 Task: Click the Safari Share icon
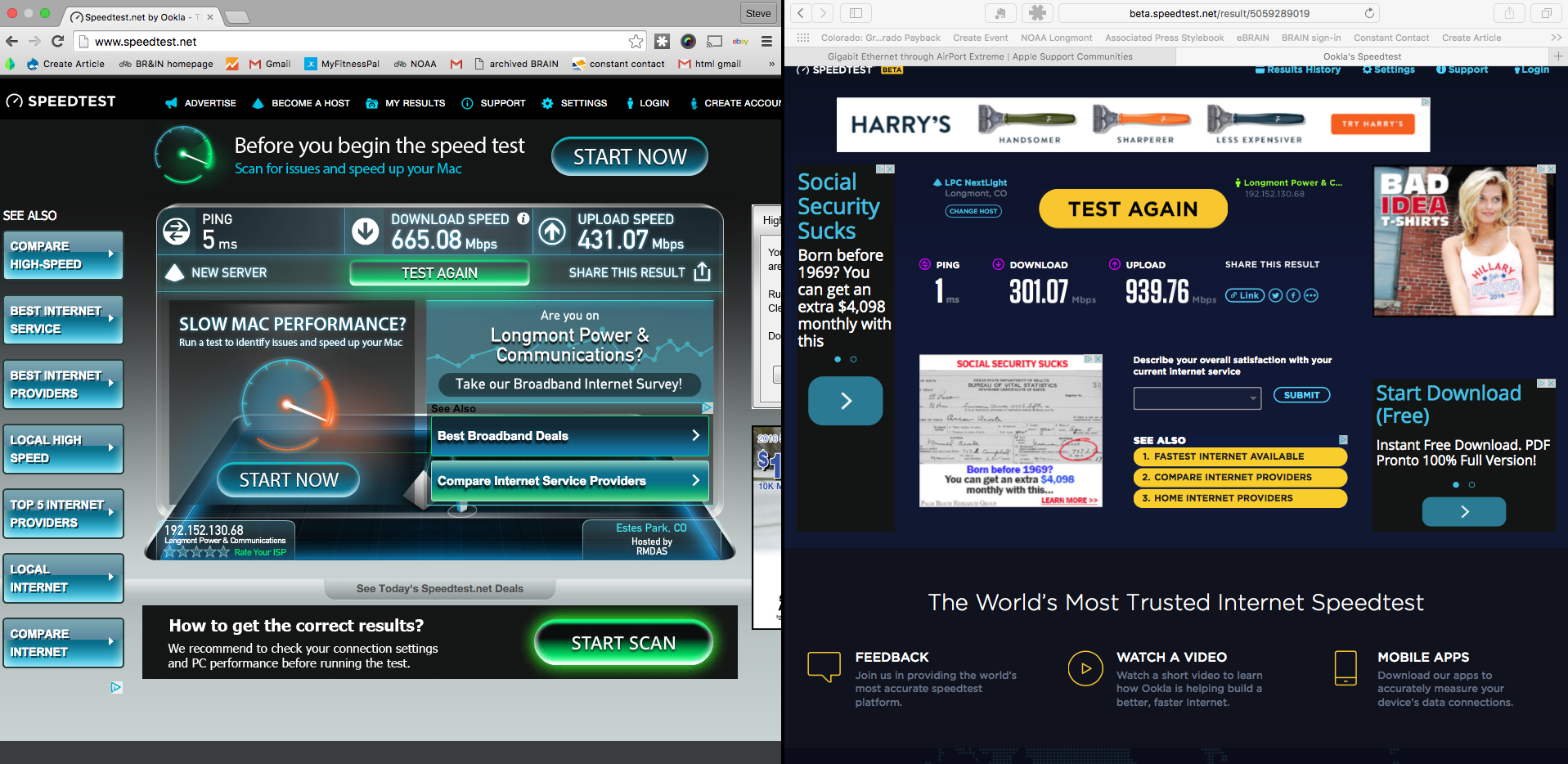click(1509, 13)
